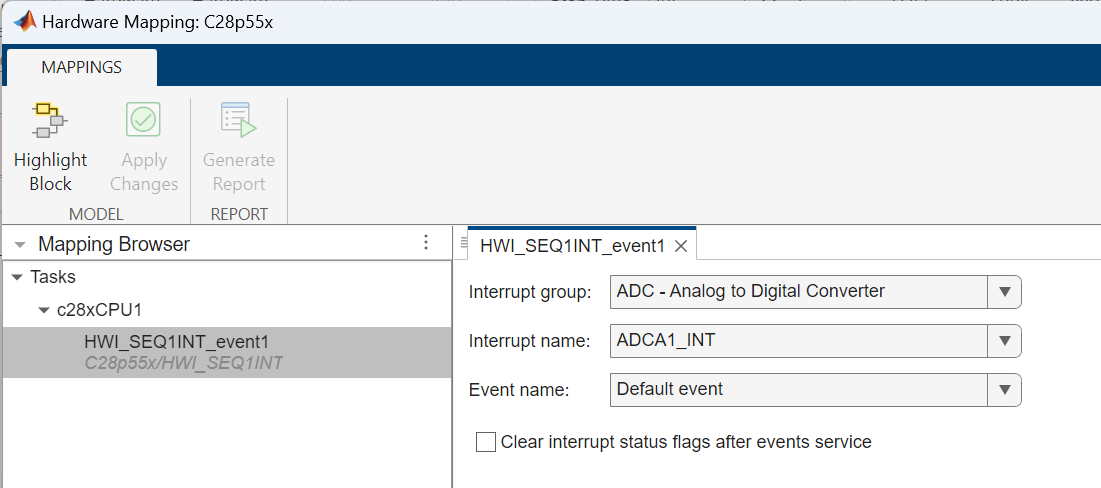Open Mapping Browser three-dot options menu

point(426,243)
